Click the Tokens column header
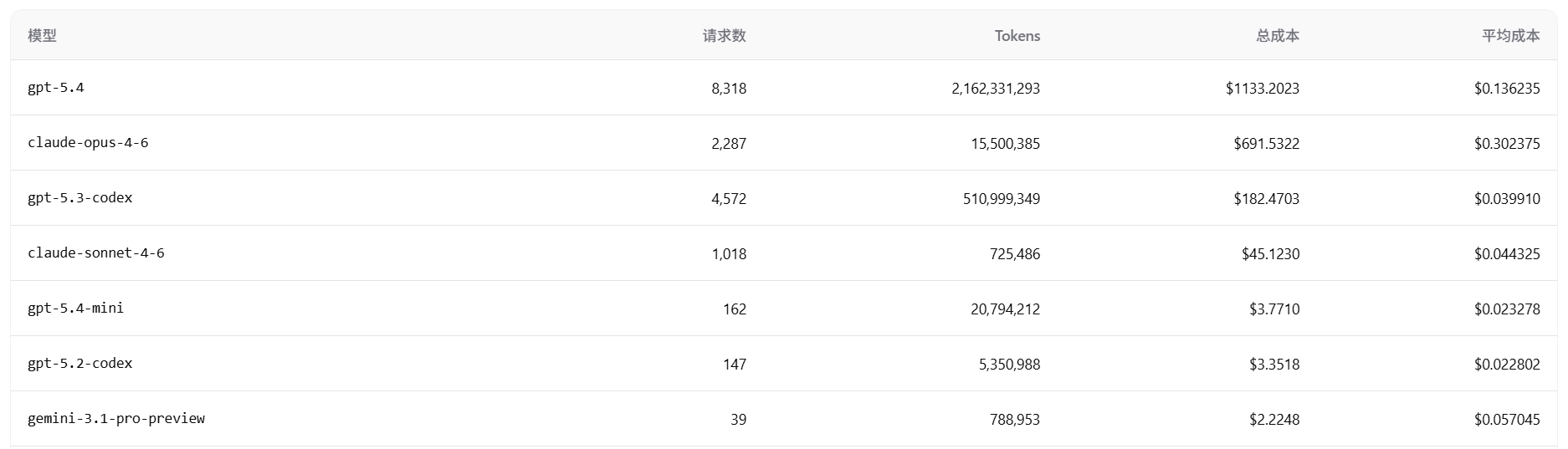1568x449 pixels. click(x=1017, y=36)
